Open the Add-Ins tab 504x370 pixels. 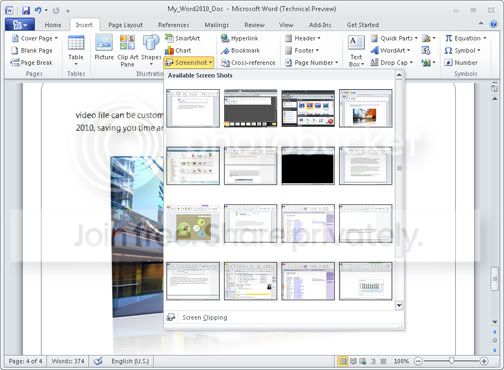[x=320, y=25]
